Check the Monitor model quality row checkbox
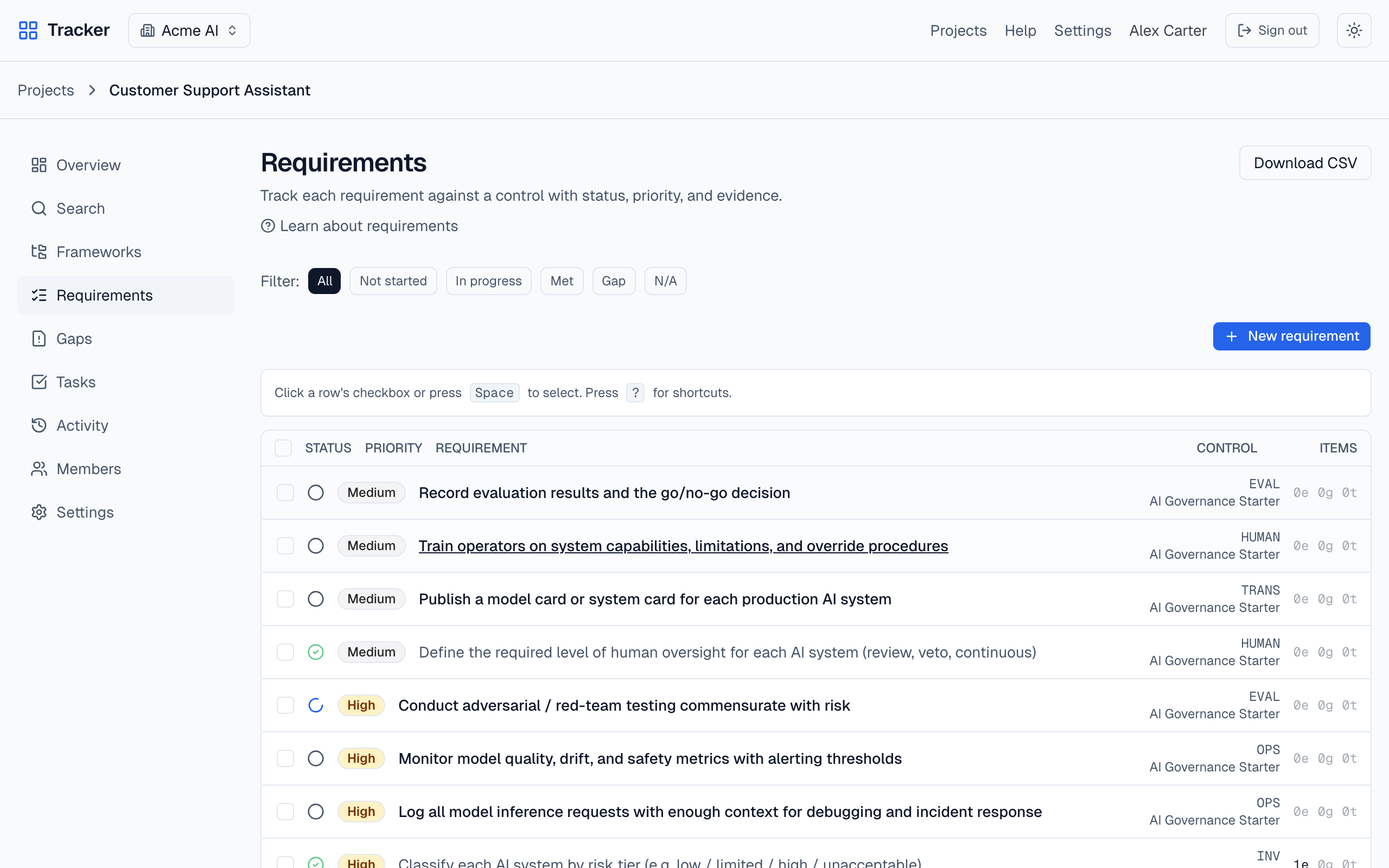This screenshot has height=868, width=1389. 285,758
